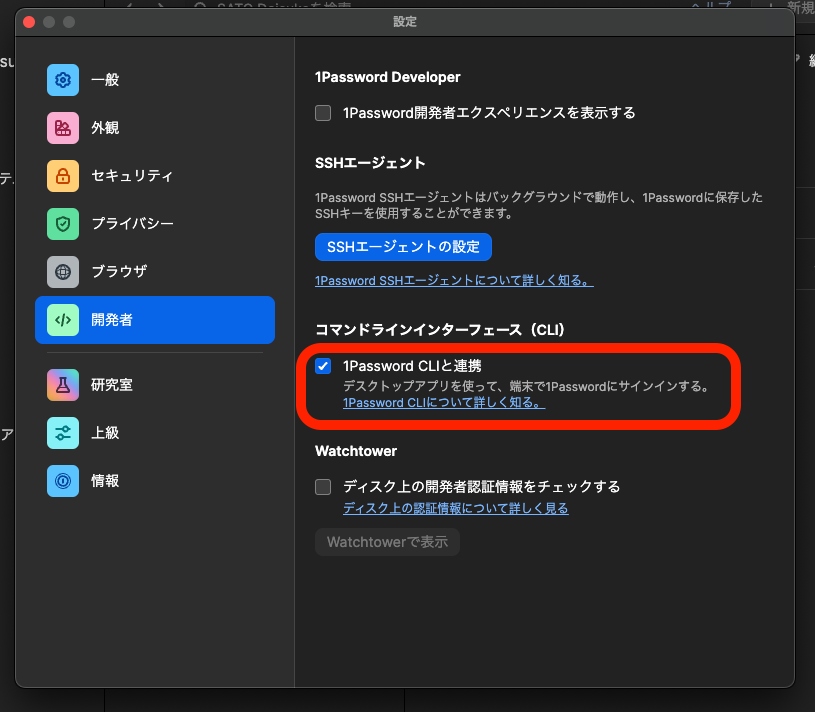Image resolution: width=815 pixels, height=712 pixels.
Task: Click the セキュリティ lock icon
Action: point(63,176)
